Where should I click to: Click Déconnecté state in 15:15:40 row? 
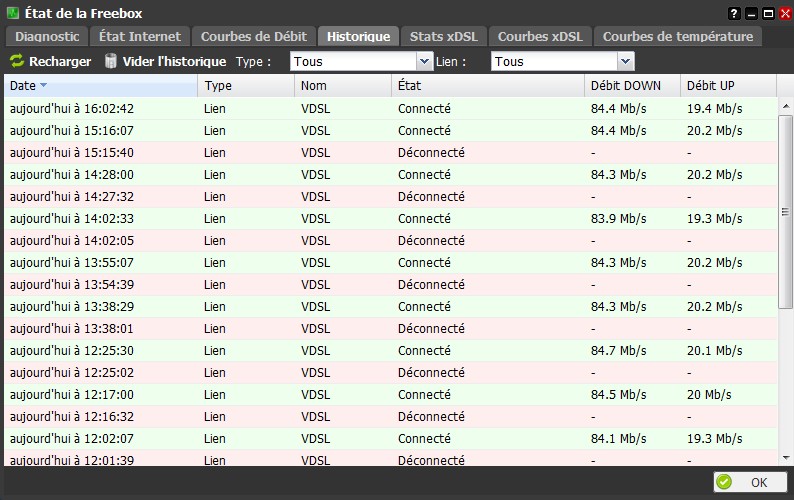pyautogui.click(x=431, y=152)
